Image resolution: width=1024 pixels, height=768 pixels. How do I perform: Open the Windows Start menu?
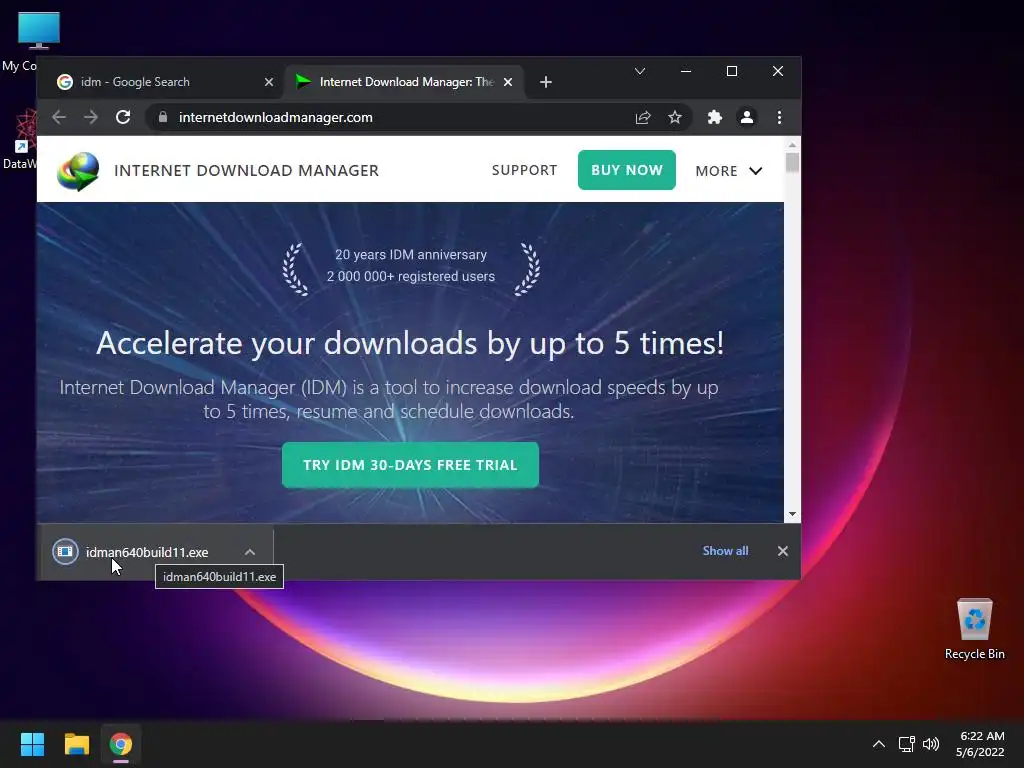click(x=32, y=744)
